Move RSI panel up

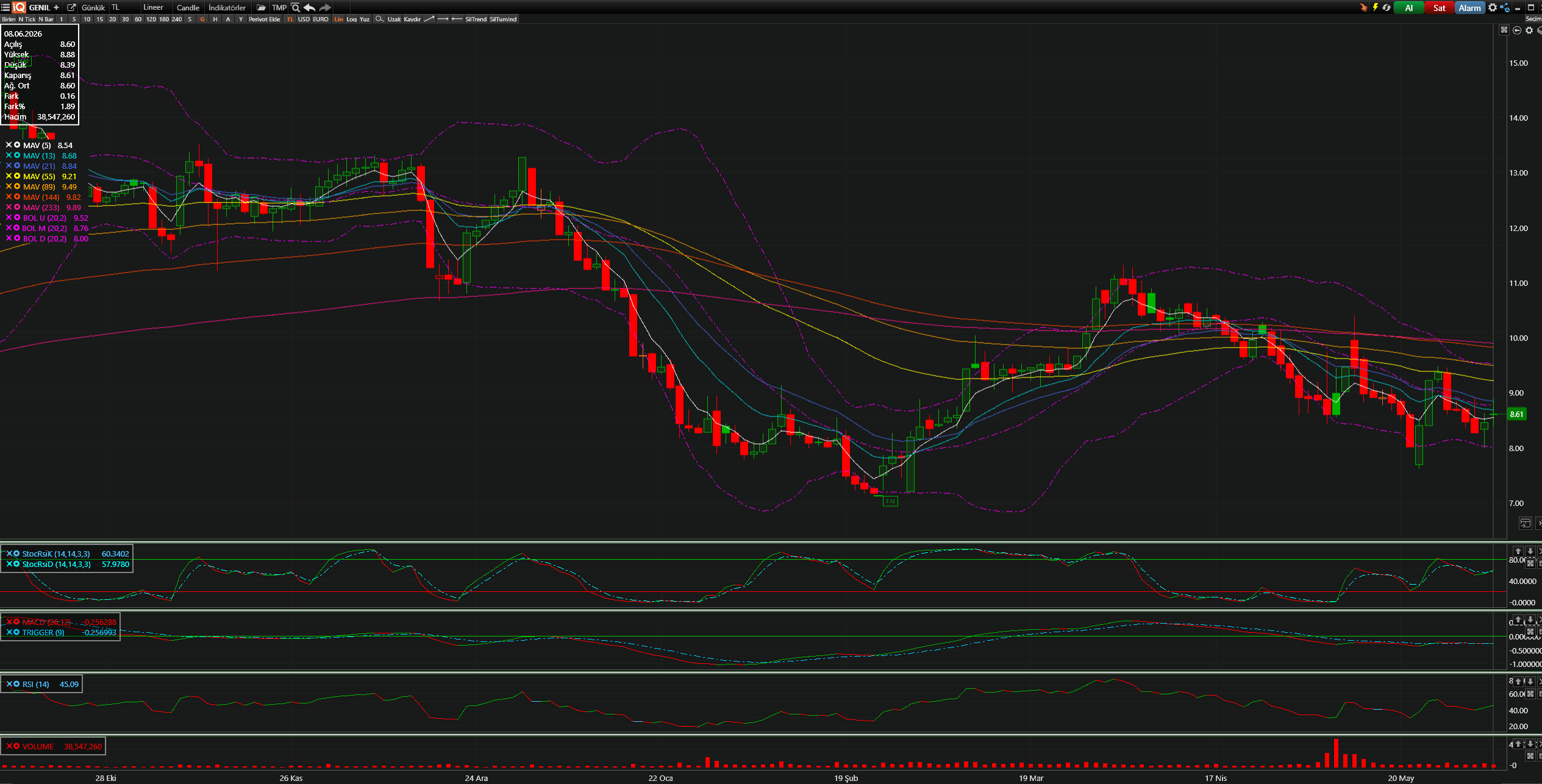point(1518,682)
